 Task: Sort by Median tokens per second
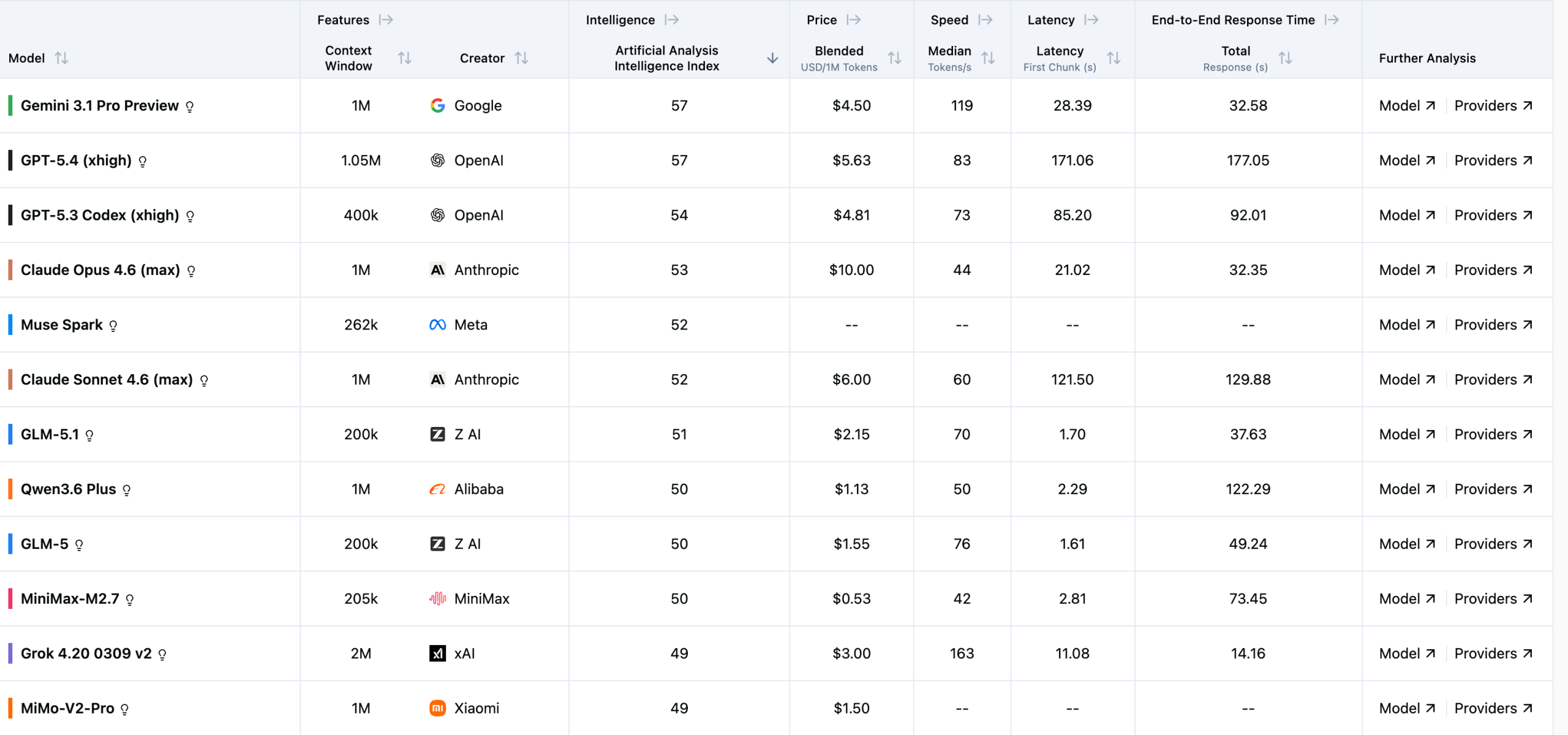click(x=988, y=58)
